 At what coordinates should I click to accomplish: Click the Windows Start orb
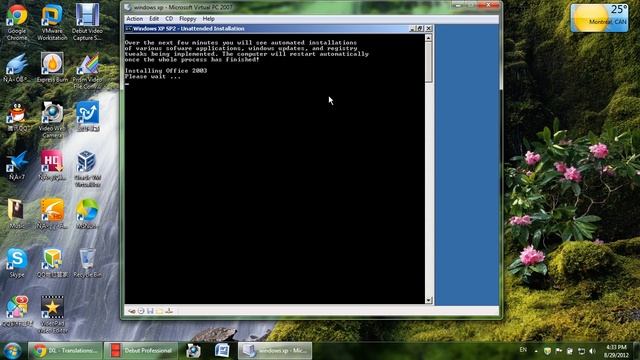coord(12,351)
